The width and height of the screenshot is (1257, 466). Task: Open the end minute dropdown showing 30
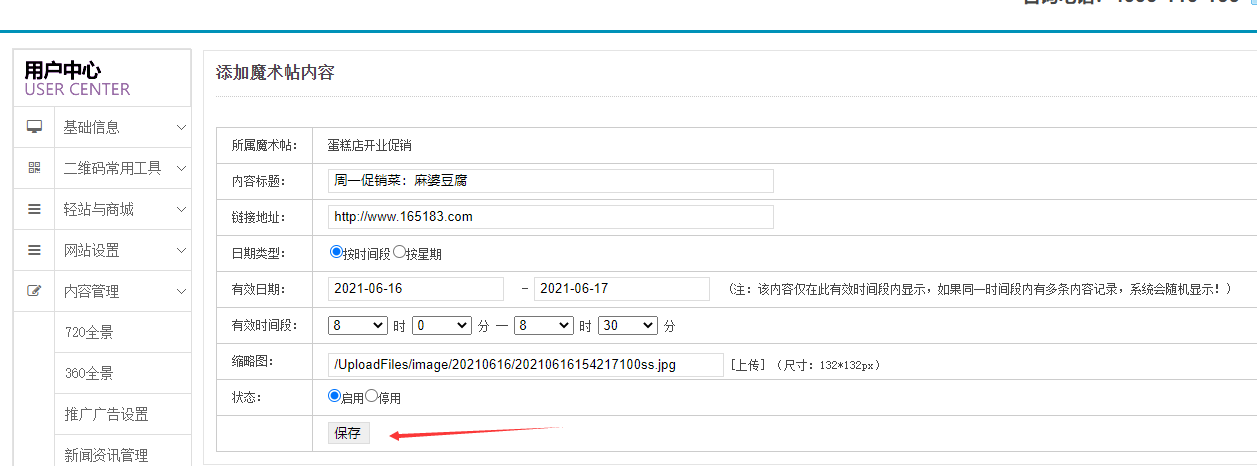click(x=628, y=325)
